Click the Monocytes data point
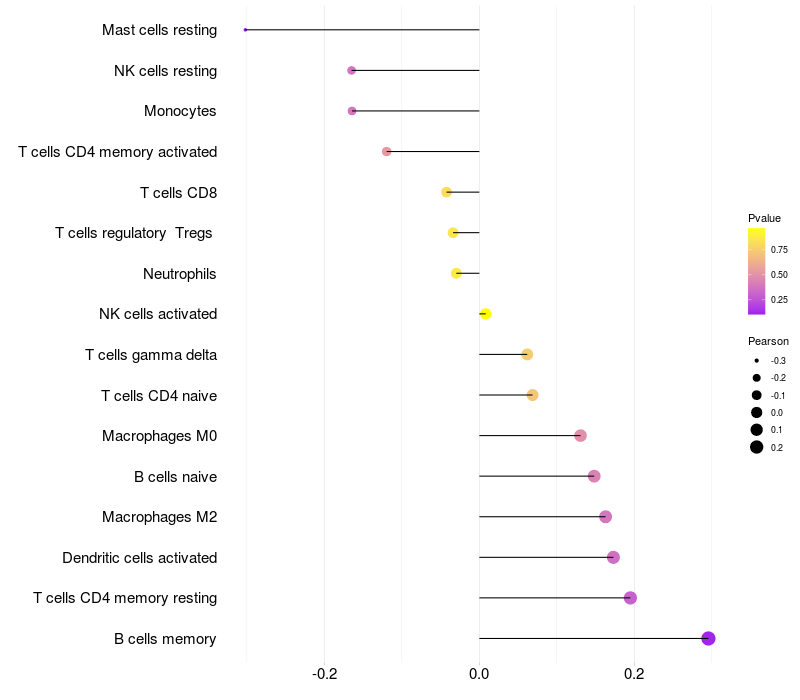This screenshot has width=800, height=700. point(352,111)
